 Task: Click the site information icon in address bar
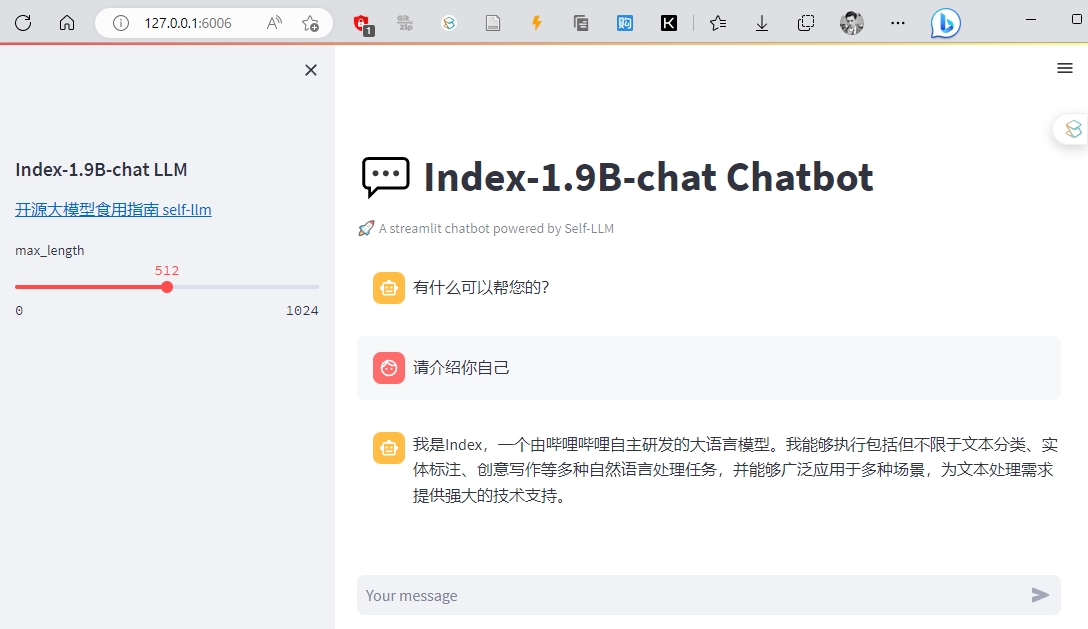[121, 22]
